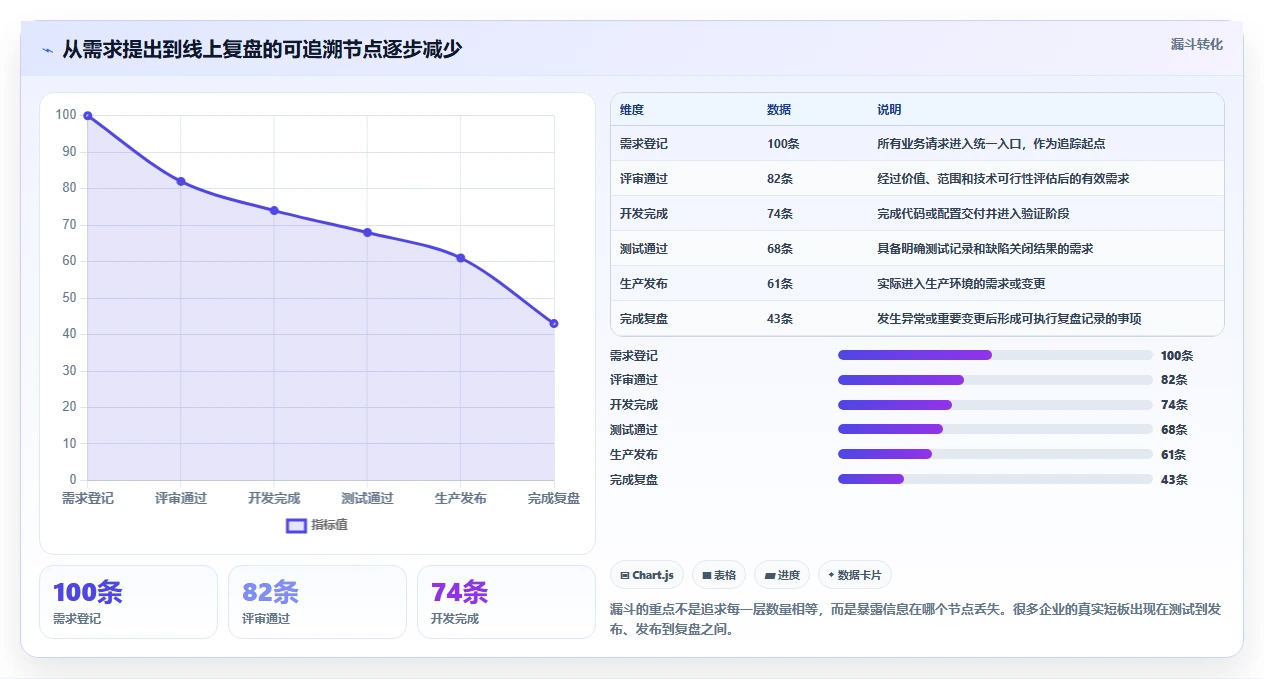Viewport: 1264px width, 679px height.
Task: Click the 68 data point for 测试通过
Action: 367,232
